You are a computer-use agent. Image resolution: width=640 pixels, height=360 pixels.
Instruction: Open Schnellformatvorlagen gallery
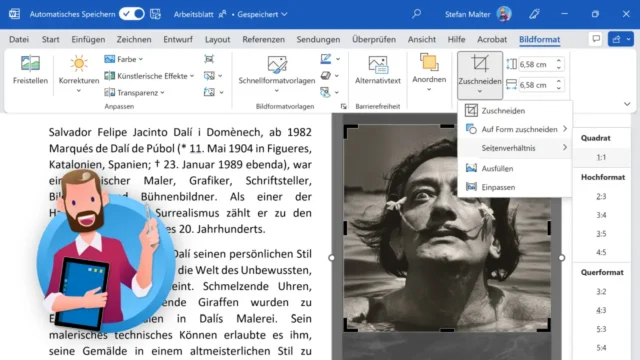point(277,74)
